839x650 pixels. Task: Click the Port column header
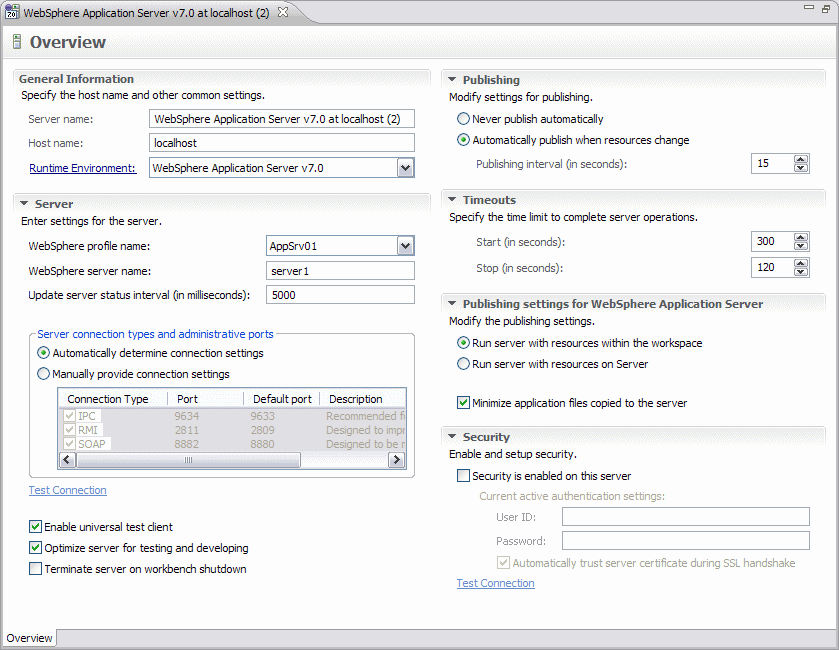[205, 399]
